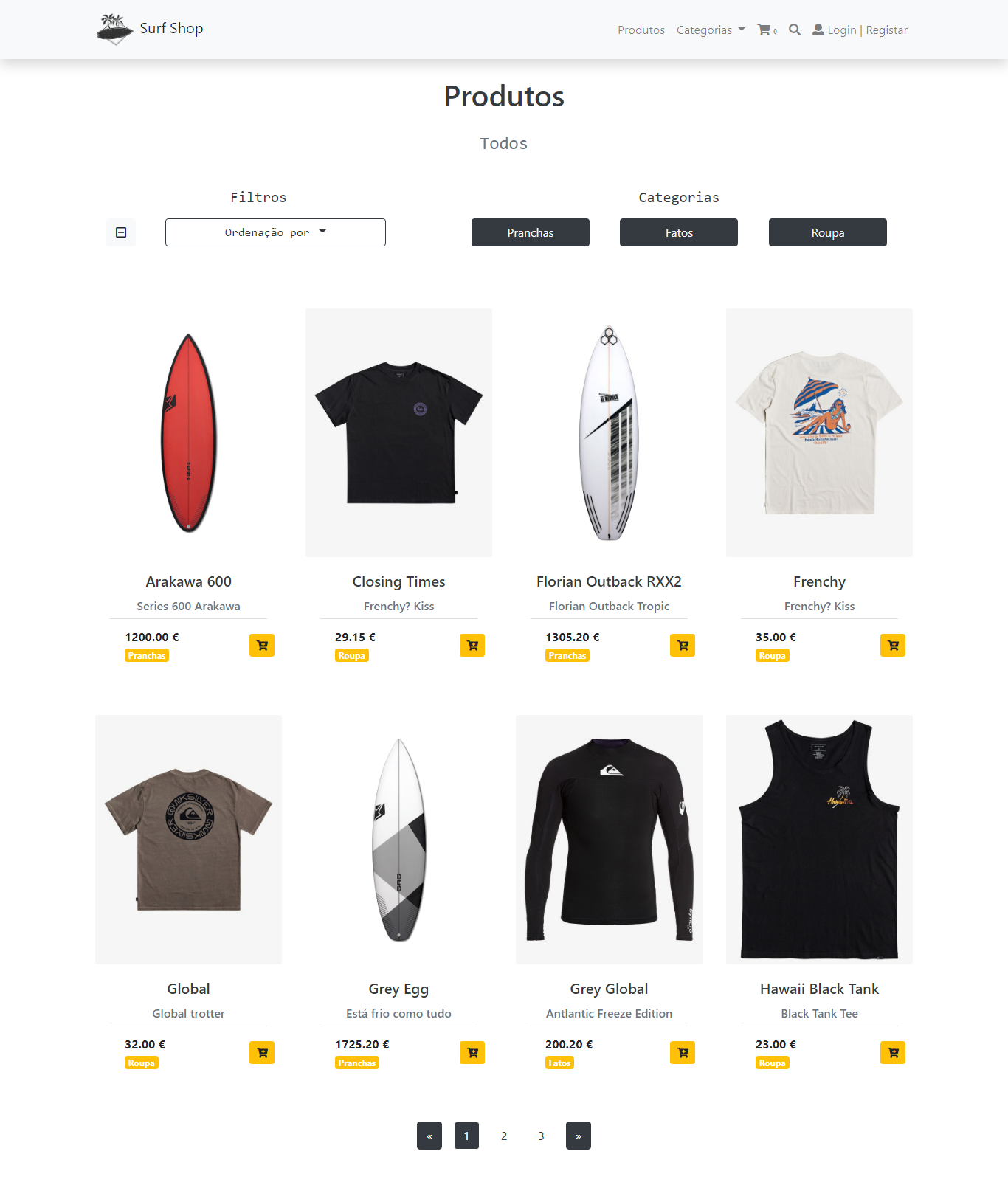Viewport: 1008px width, 1185px height.
Task: Open the Produtos nav item
Action: click(x=641, y=30)
